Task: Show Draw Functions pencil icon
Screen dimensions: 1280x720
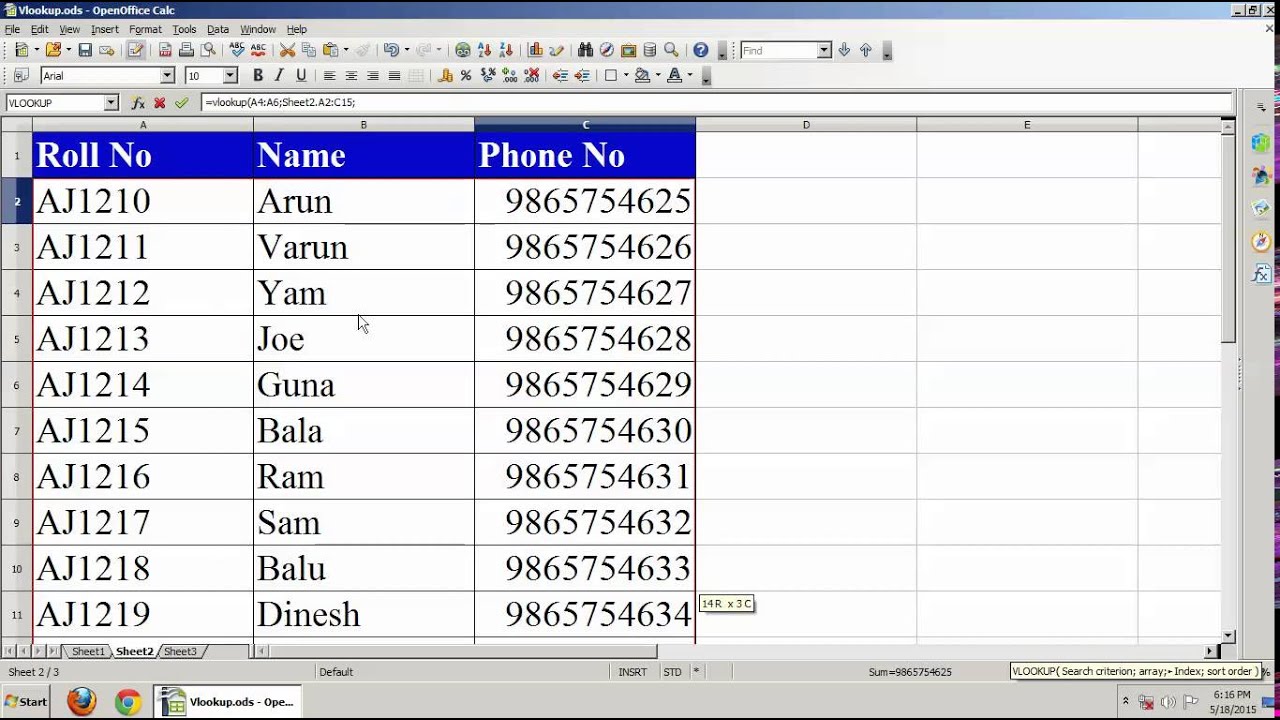Action: coord(557,50)
